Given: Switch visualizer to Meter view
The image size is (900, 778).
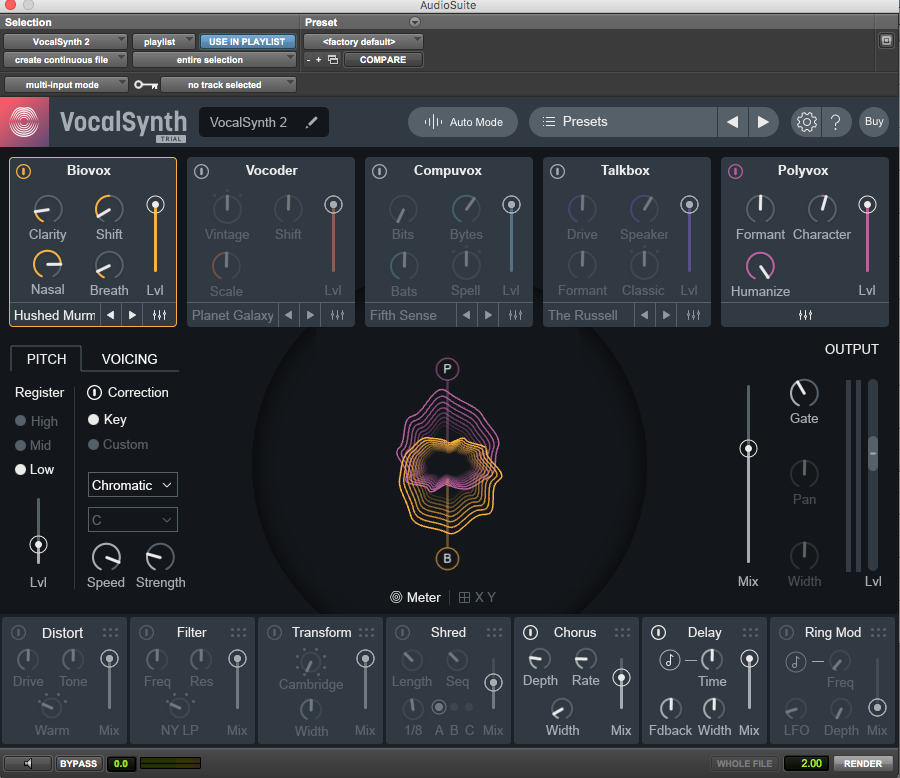Looking at the screenshot, I should pos(415,597).
